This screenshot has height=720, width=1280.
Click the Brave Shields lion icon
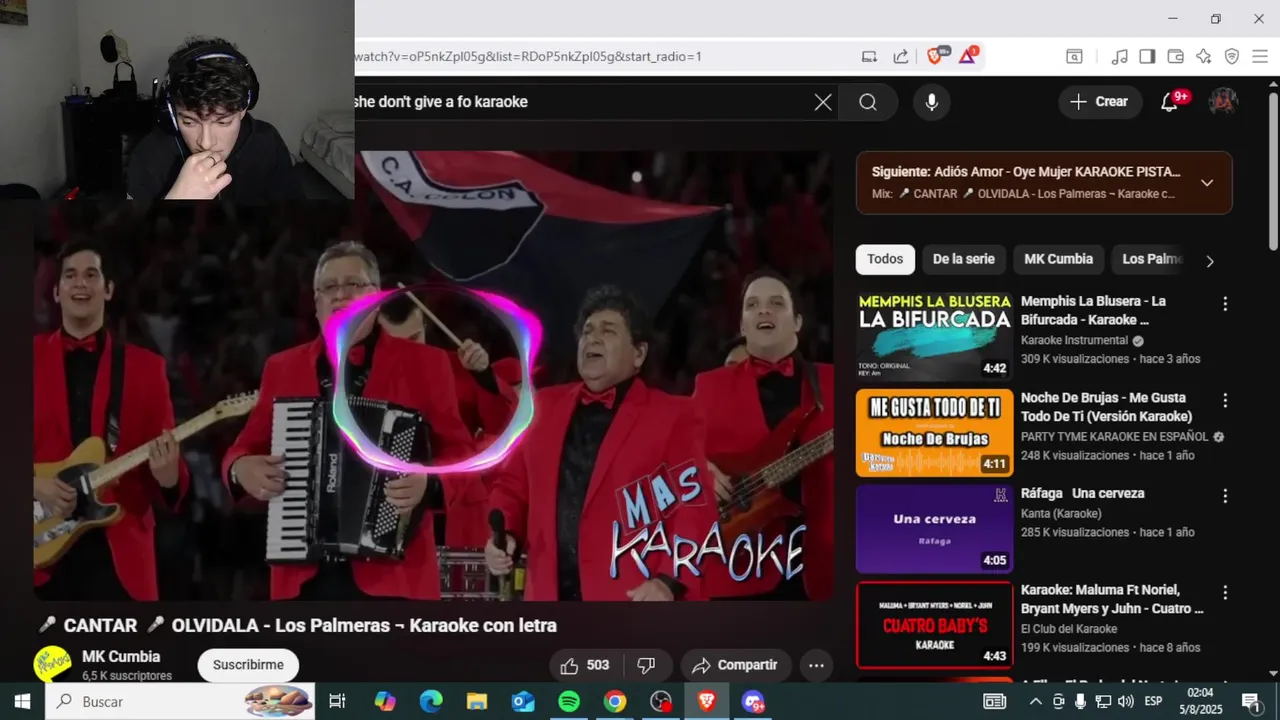(x=935, y=56)
